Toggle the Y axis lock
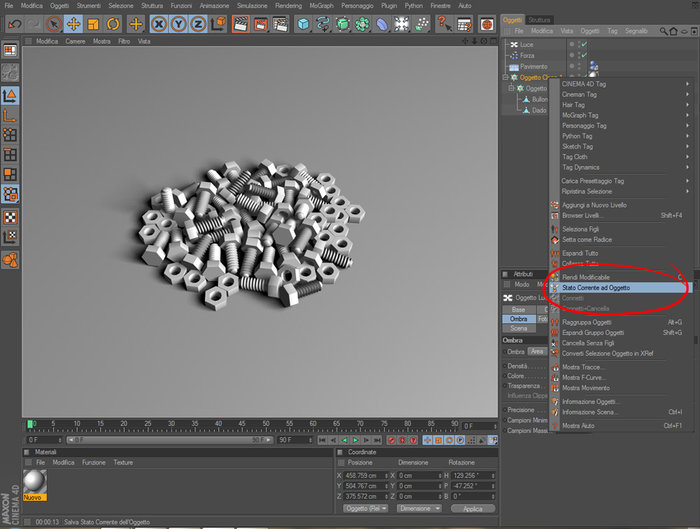This screenshot has height=529, width=700. point(178,24)
